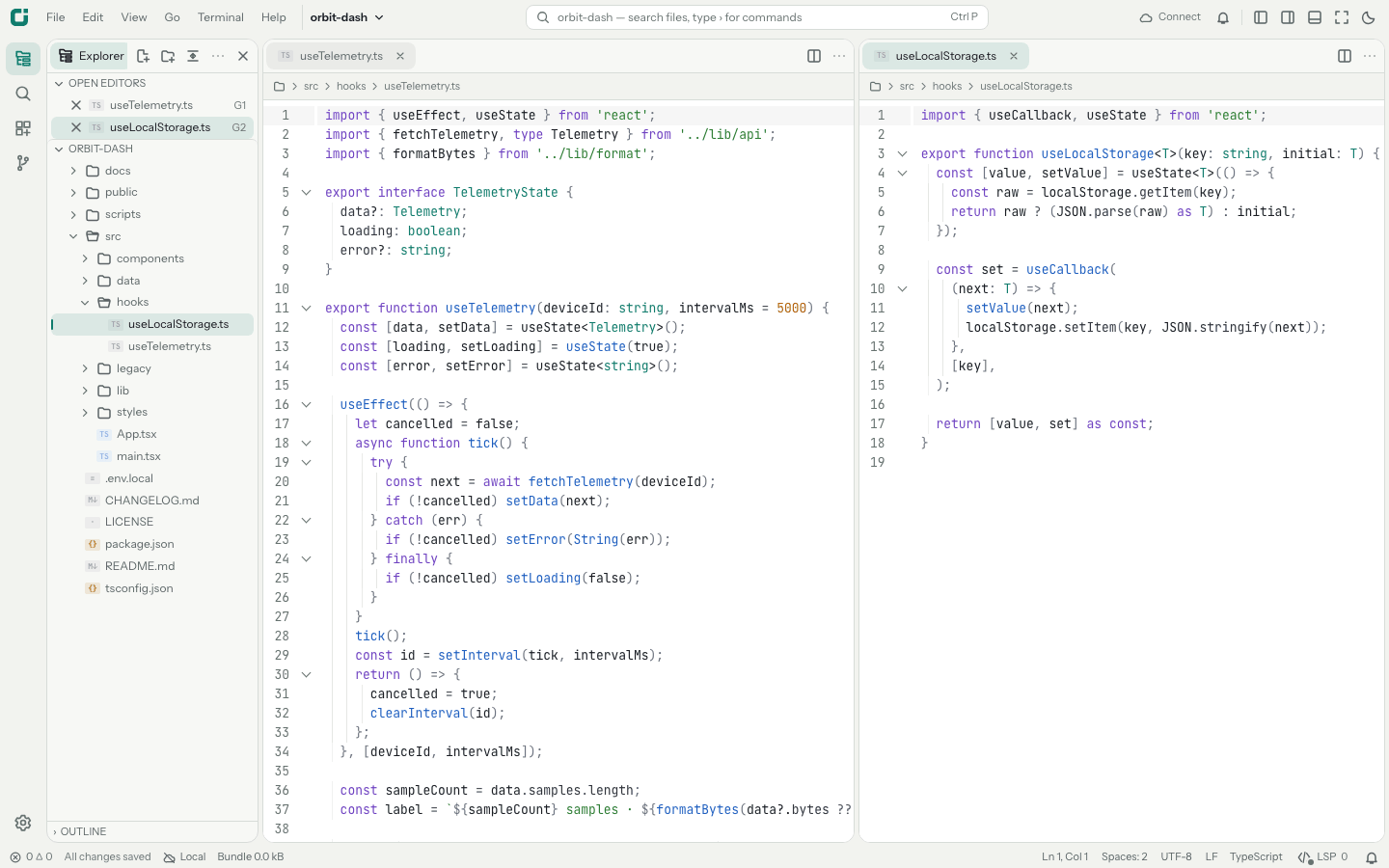Click the errors and warnings counter
The image size is (1389, 868).
click(x=31, y=857)
